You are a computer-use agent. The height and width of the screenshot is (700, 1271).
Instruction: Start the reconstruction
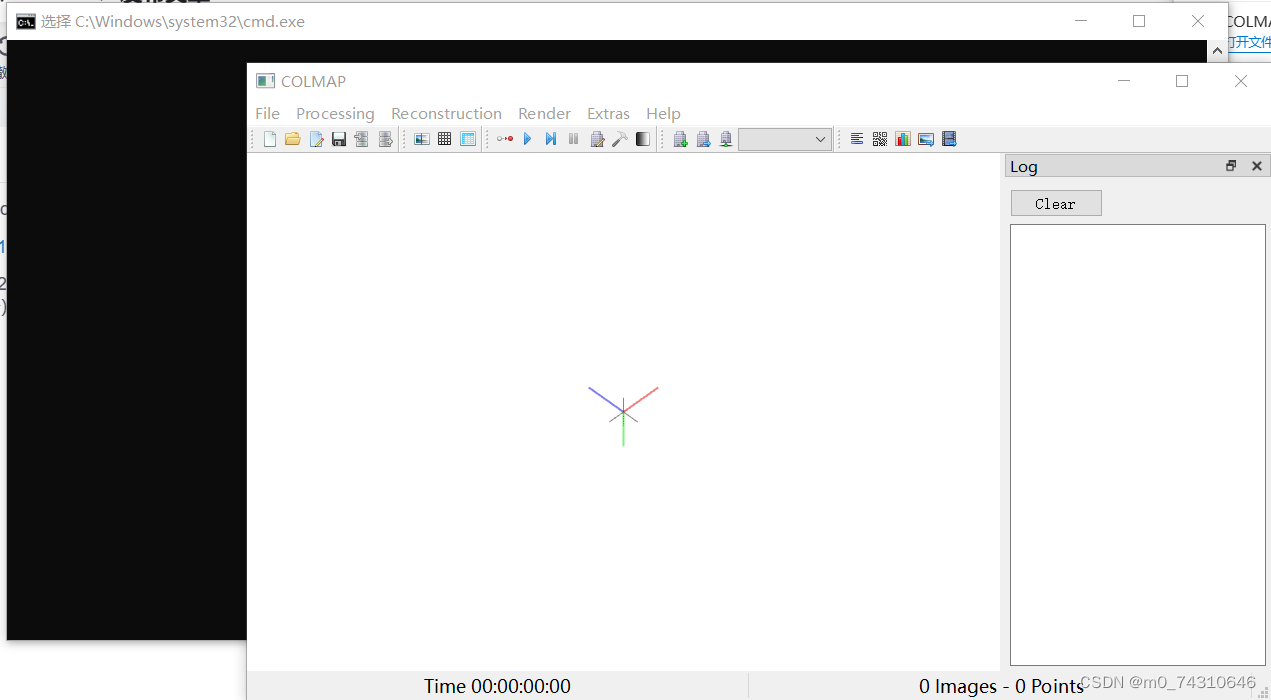(527, 139)
